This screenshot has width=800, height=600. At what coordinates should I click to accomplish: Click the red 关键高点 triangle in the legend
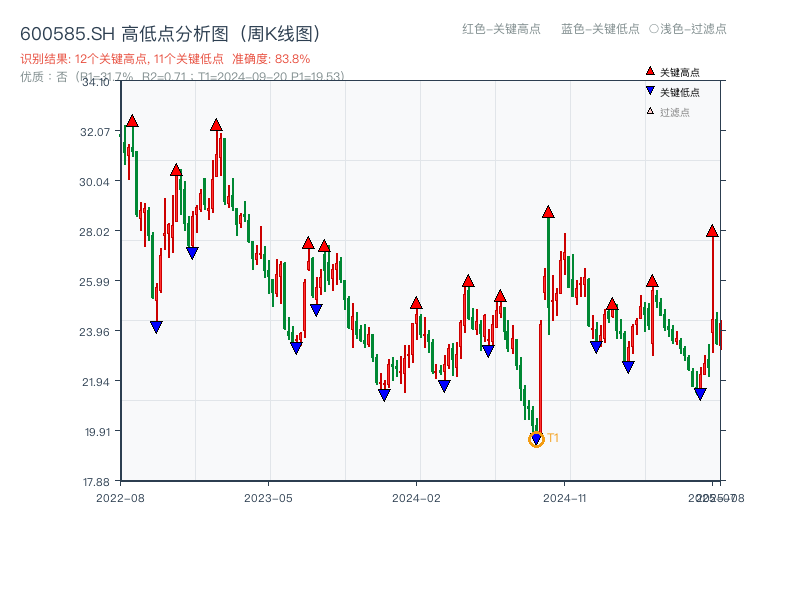tap(649, 69)
